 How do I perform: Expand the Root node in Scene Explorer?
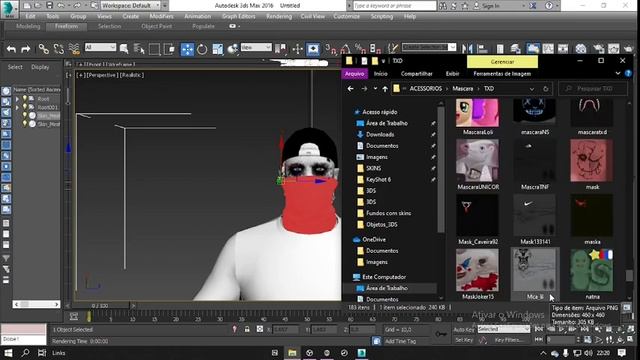pos(17,99)
